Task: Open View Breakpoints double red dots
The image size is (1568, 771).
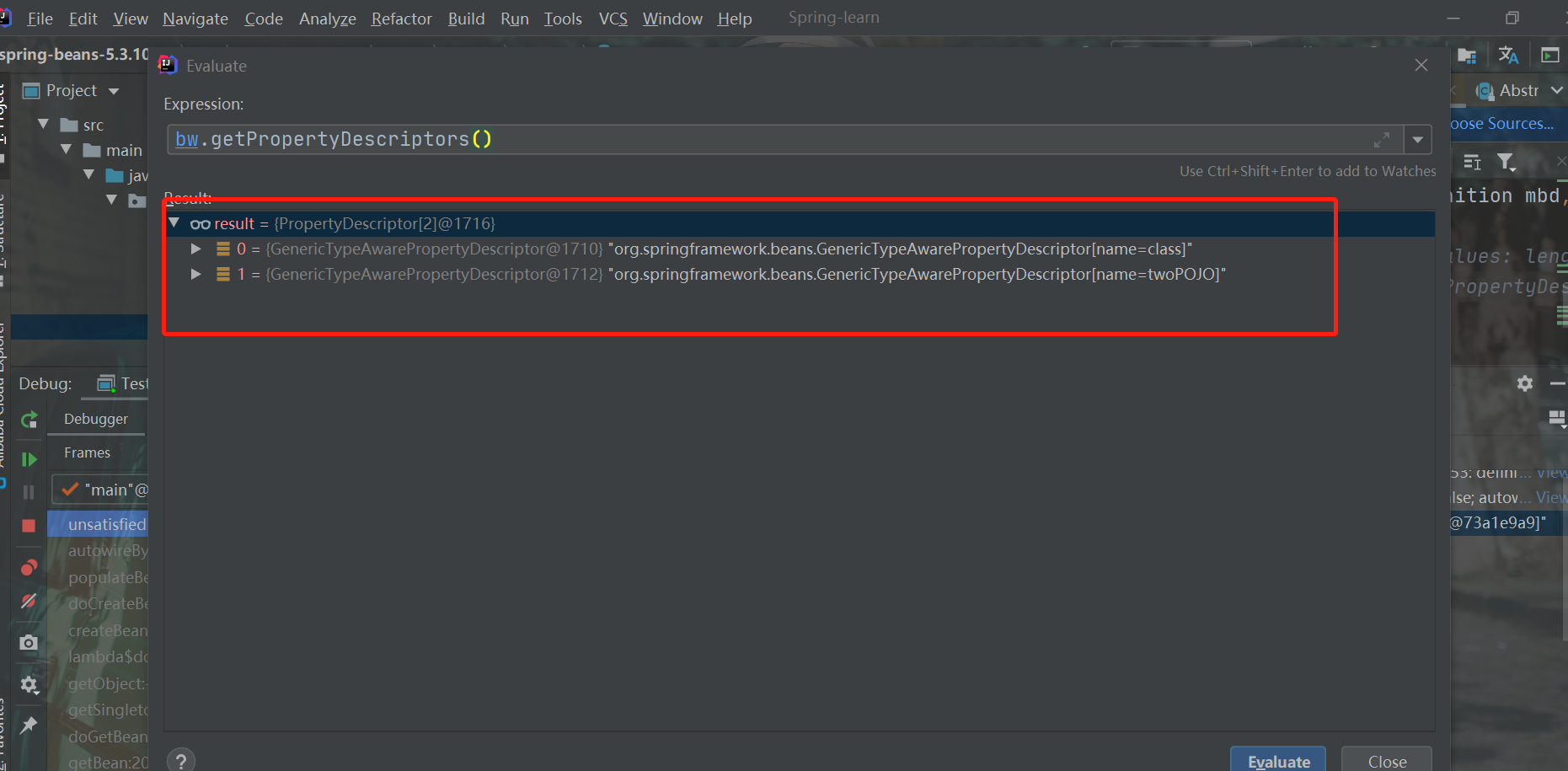Action: tap(29, 568)
